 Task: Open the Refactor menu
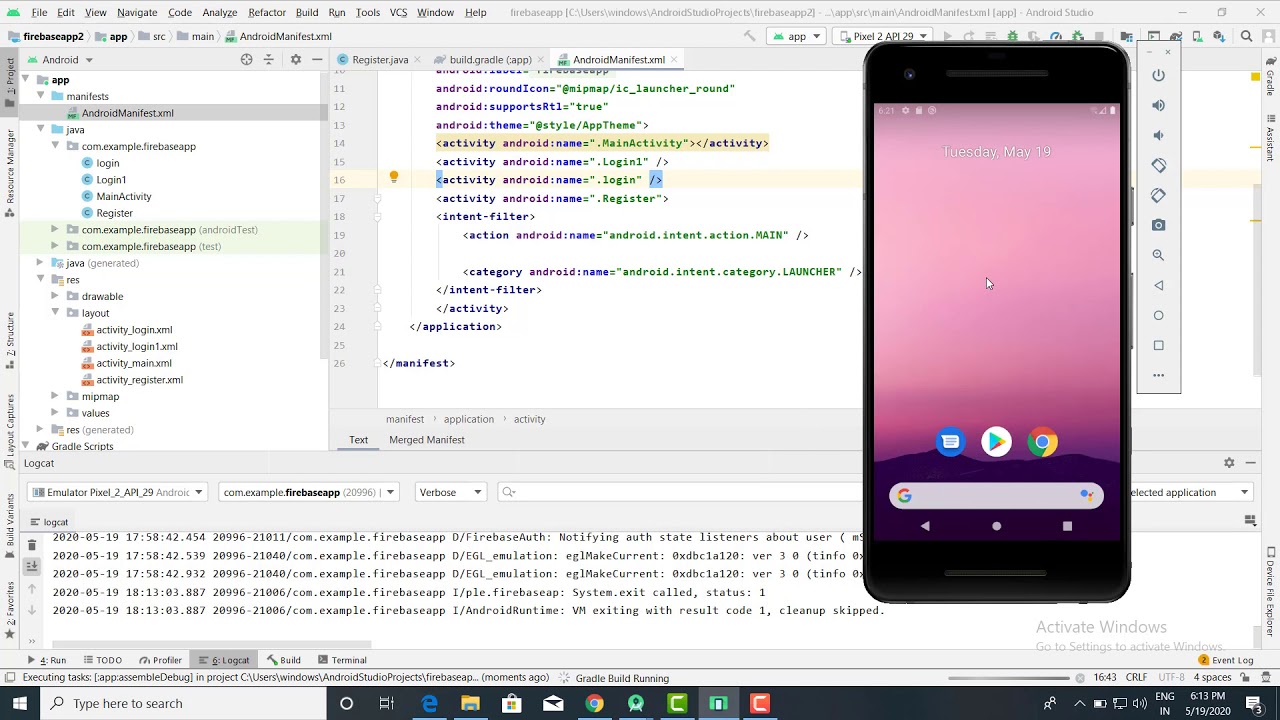[x=267, y=12]
